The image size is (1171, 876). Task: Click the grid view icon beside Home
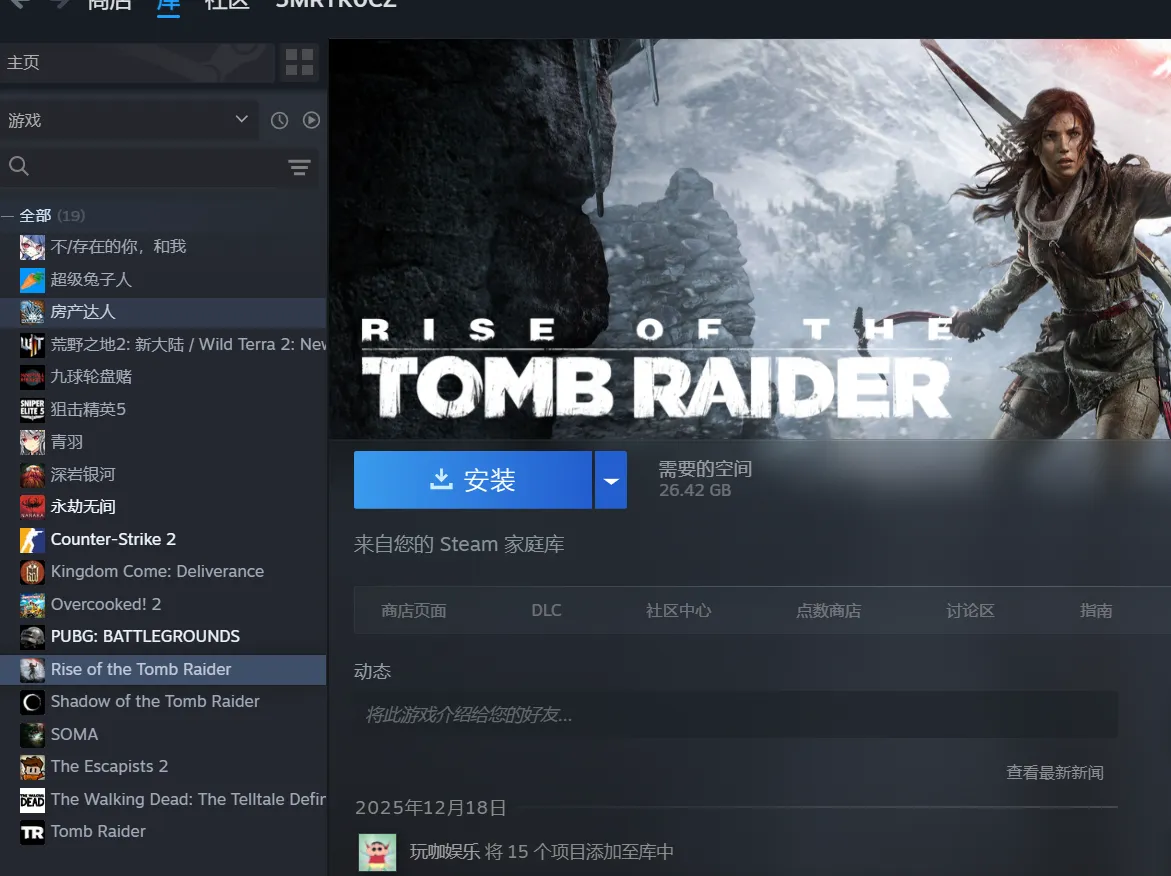pos(299,62)
